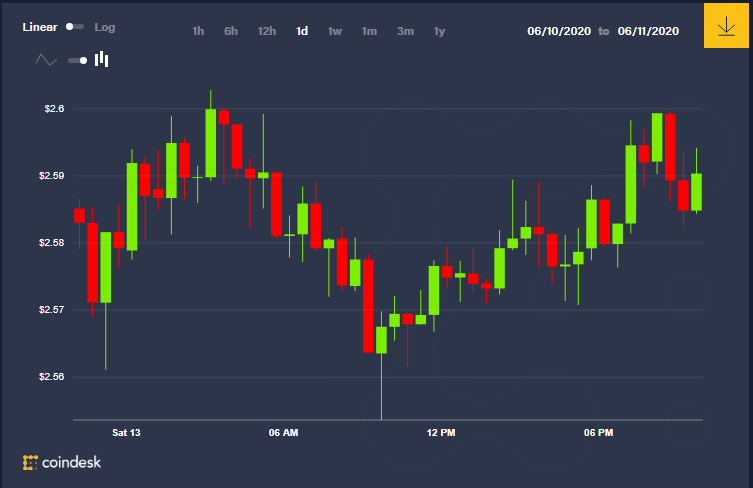Edit the end date 06/11/2020

tap(648, 31)
